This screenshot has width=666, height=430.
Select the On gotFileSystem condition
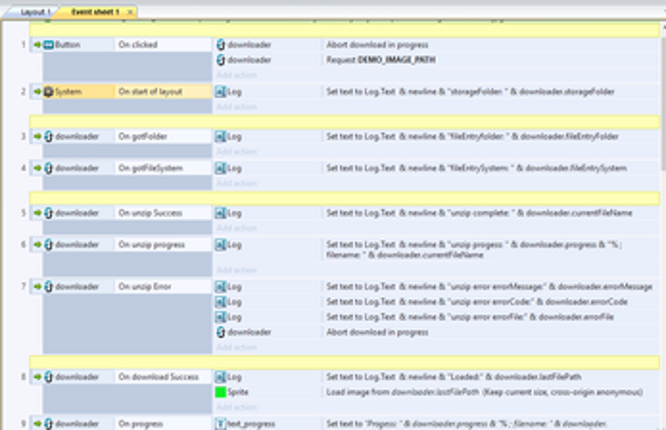[163, 168]
